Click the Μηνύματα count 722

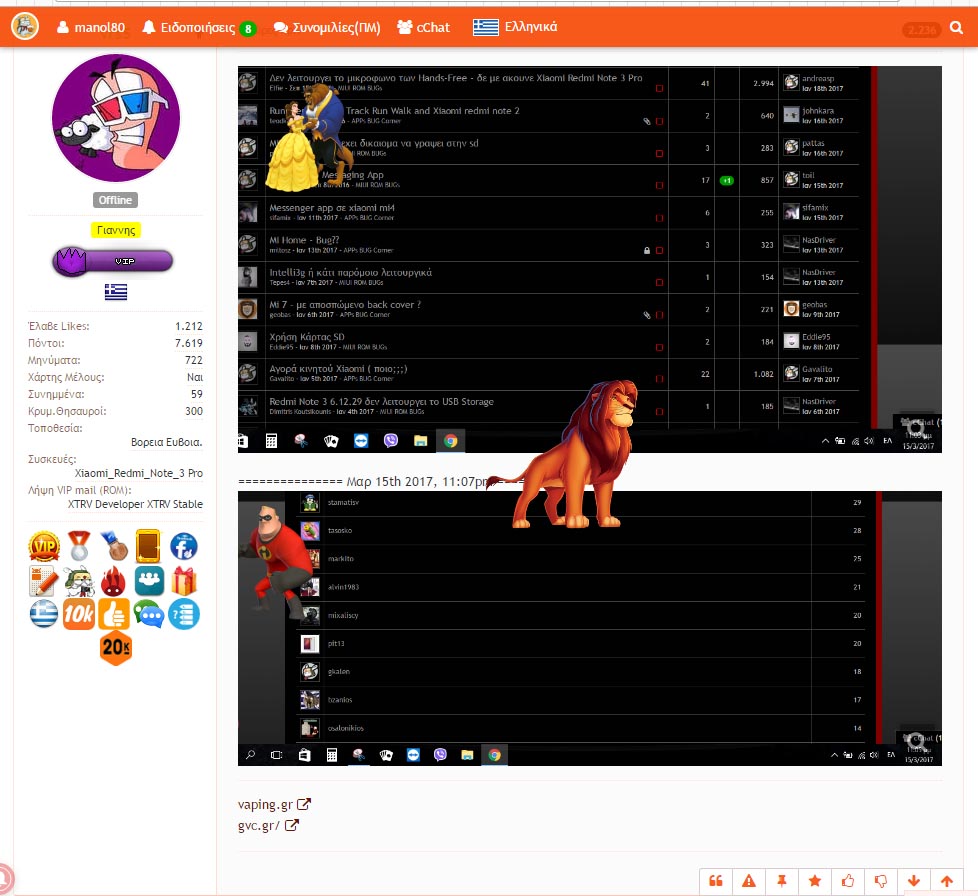[194, 360]
